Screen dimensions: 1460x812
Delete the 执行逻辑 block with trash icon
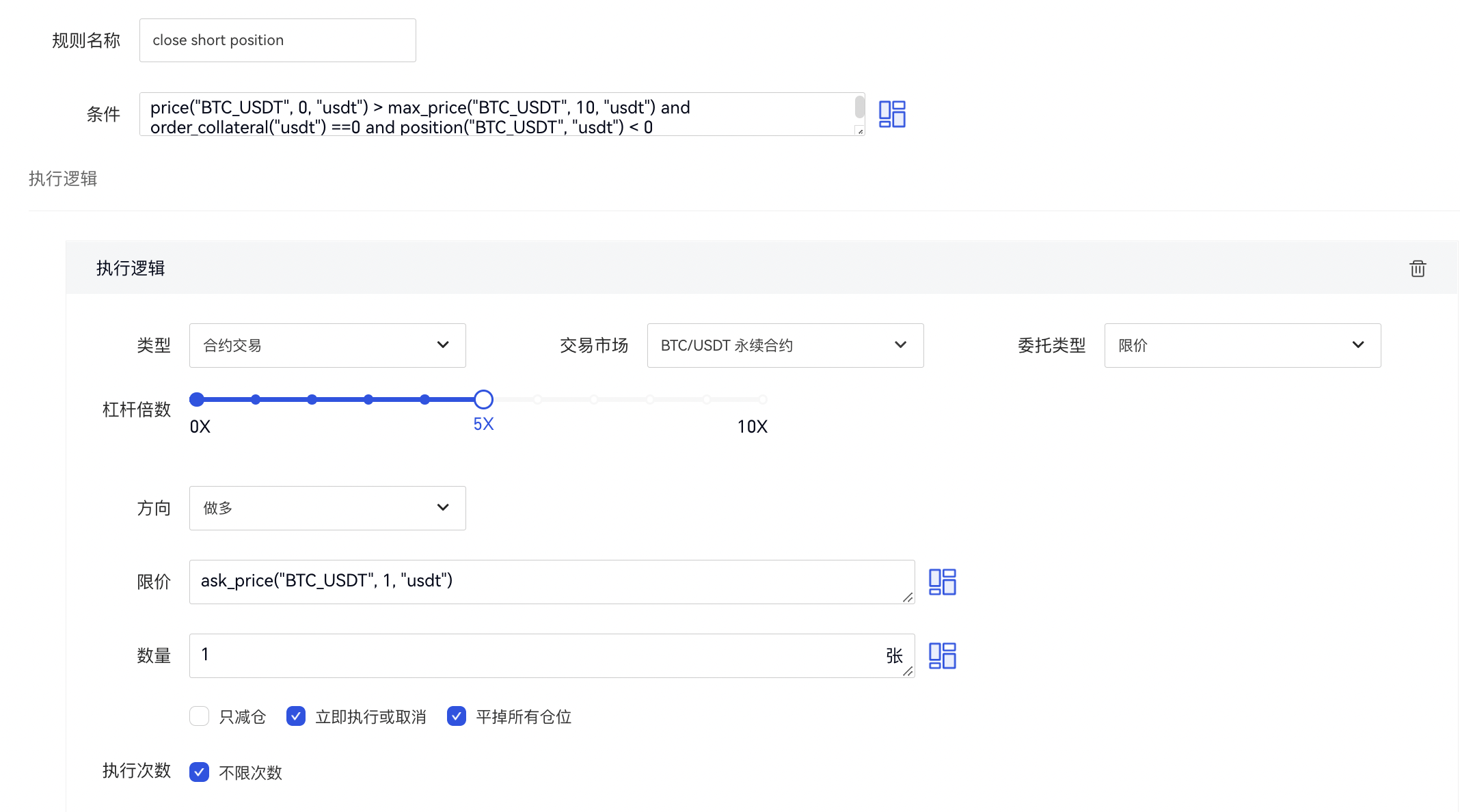pos(1418,269)
